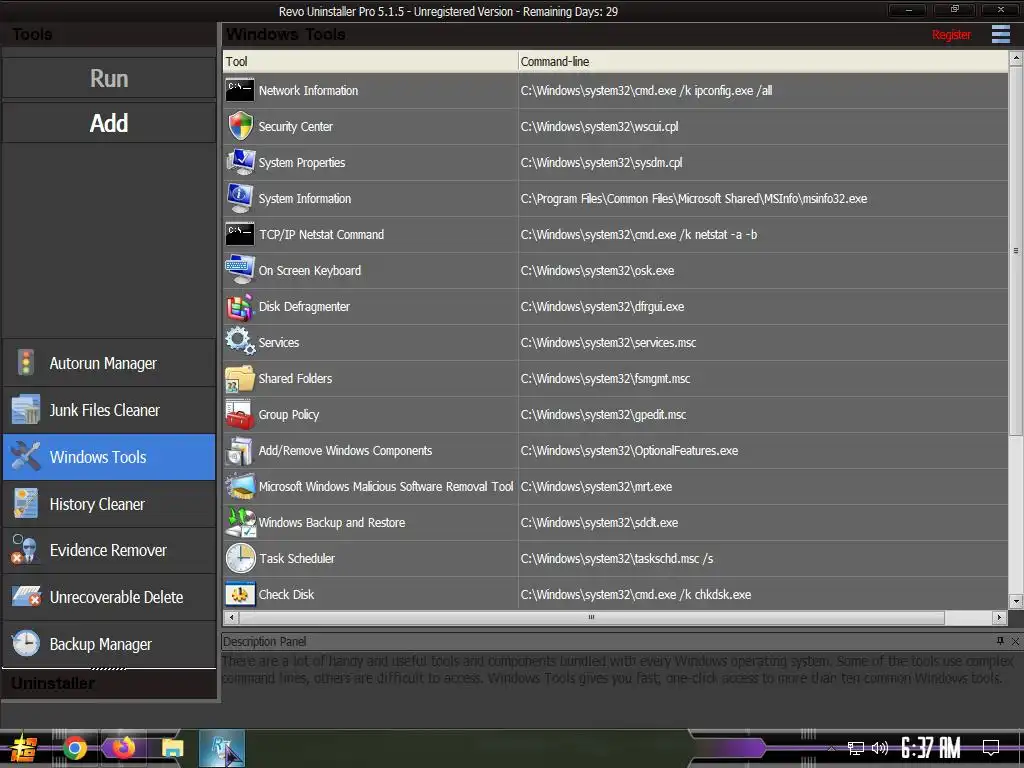Viewport: 1024px width, 768px height.
Task: Open the notification center icon
Action: (x=991, y=747)
